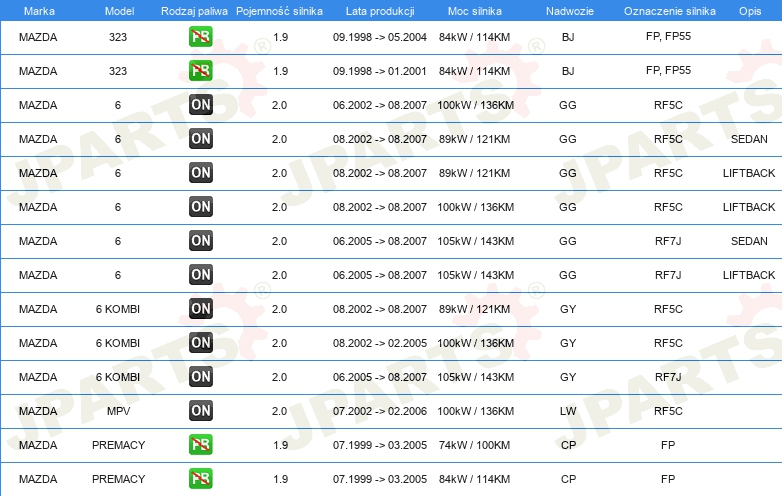Click PREMACY in the 74kW / 100KM row
The width and height of the screenshot is (782, 496).
118,445
